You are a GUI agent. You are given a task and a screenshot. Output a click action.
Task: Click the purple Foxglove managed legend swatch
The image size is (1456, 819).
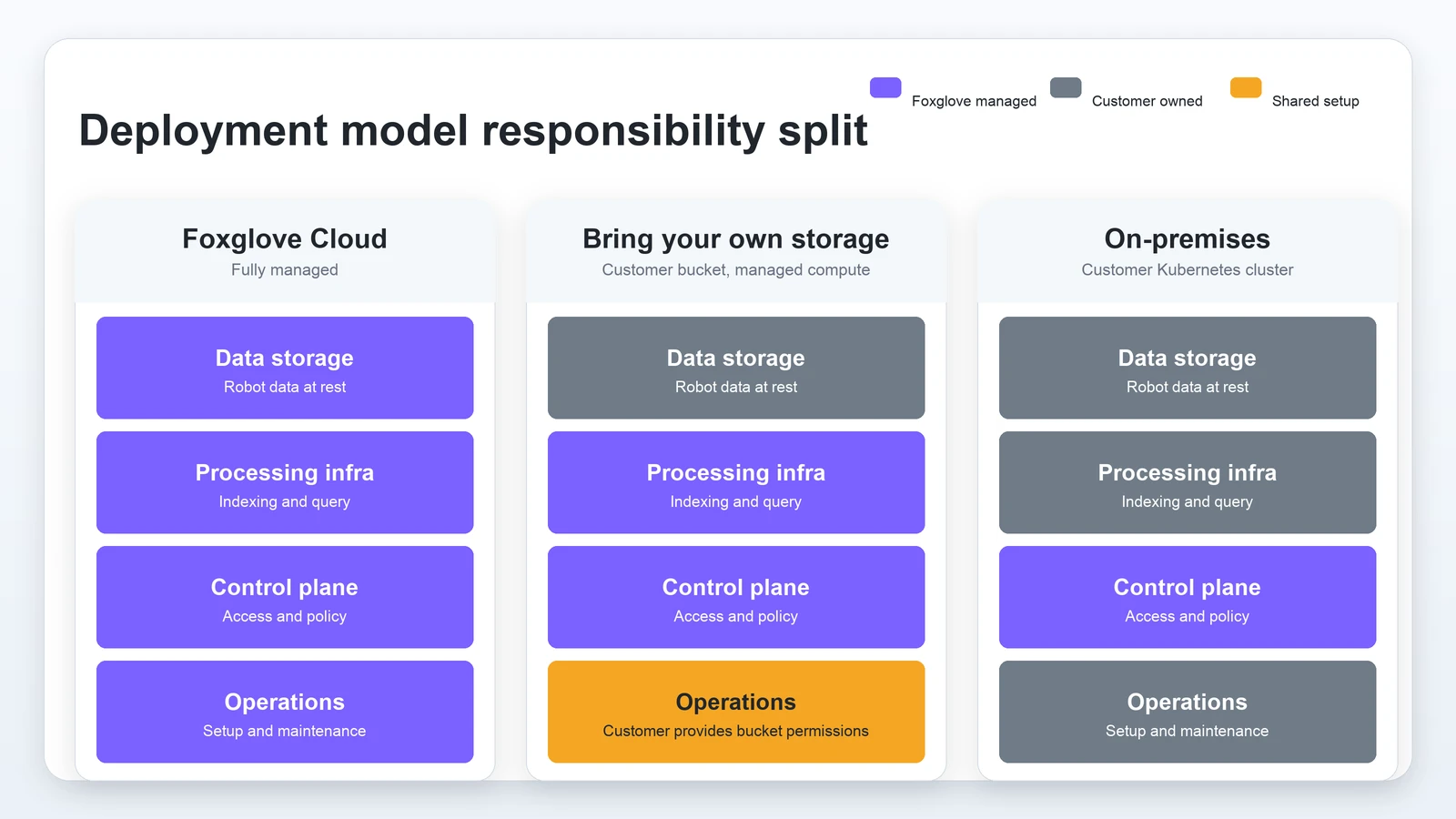click(x=885, y=87)
